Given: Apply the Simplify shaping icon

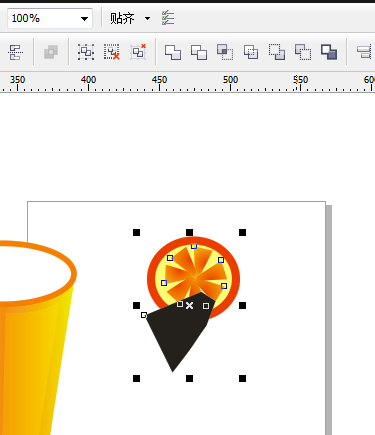Looking at the screenshot, I should pyautogui.click(x=251, y=52).
